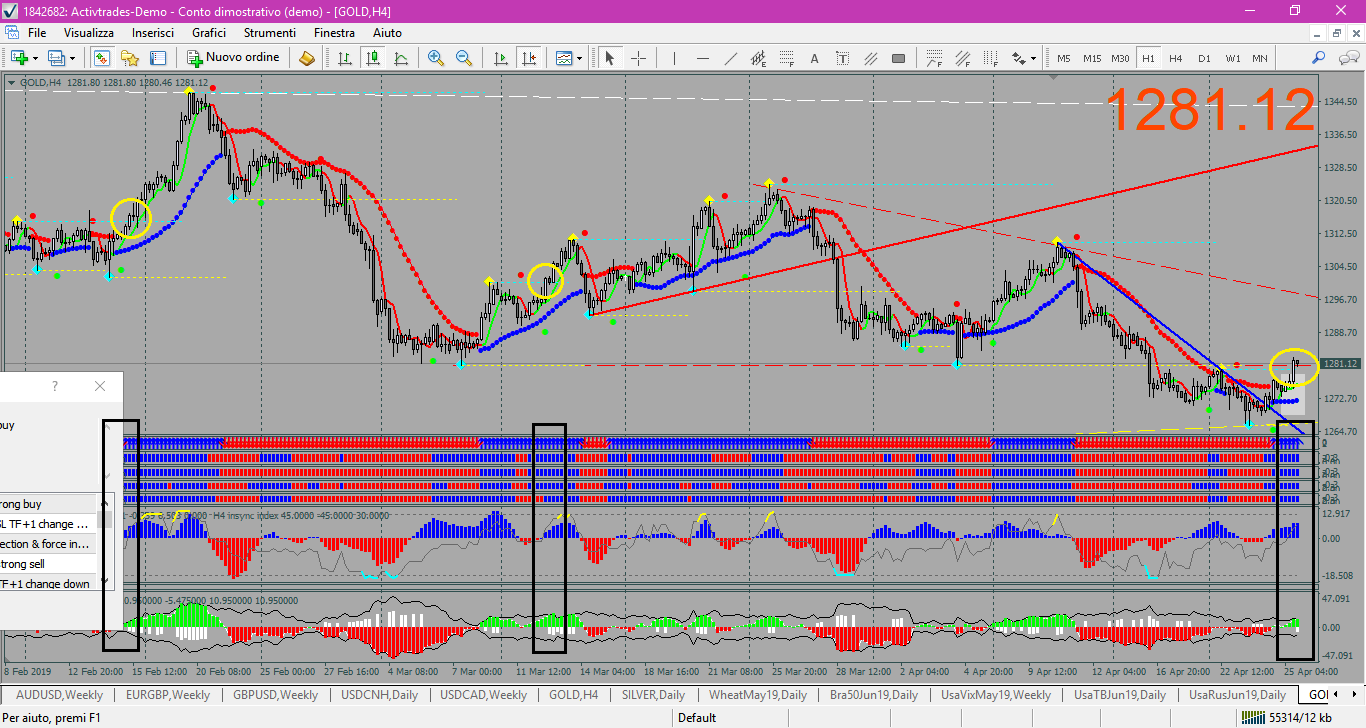
Task: Click connection status 55314/12 kb
Action: pyautogui.click(x=1285, y=717)
